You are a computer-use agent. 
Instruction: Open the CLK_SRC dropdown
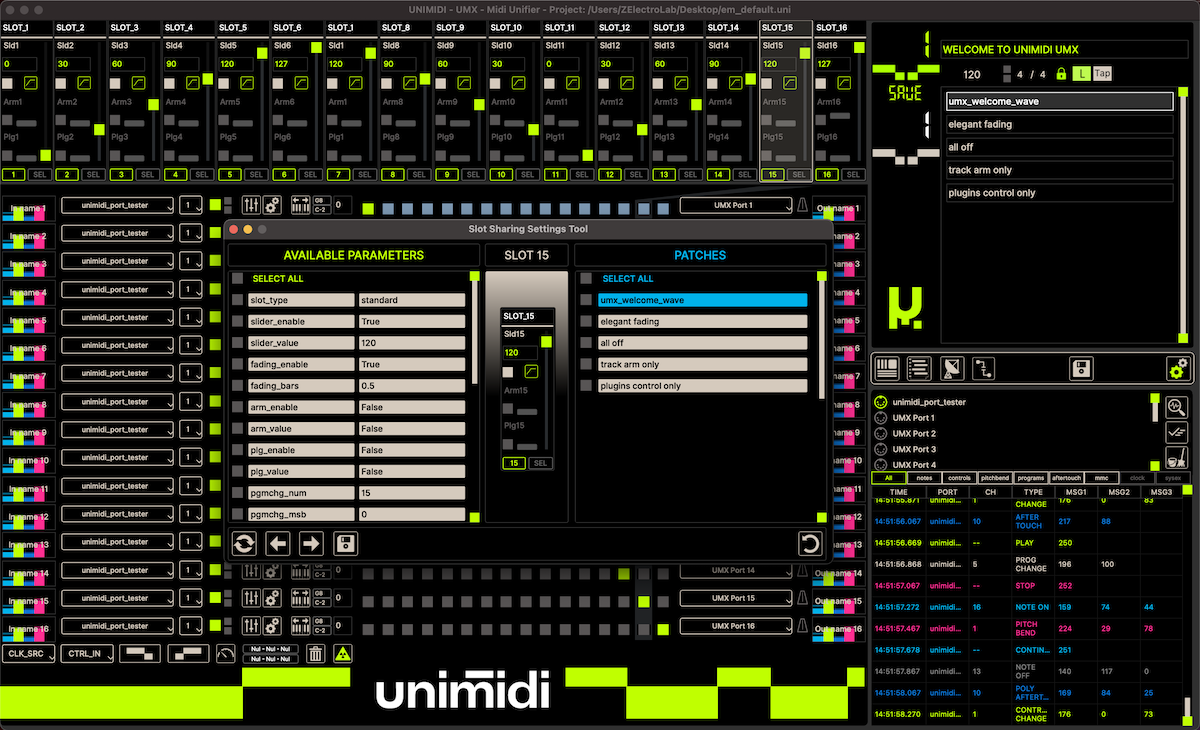pos(28,653)
